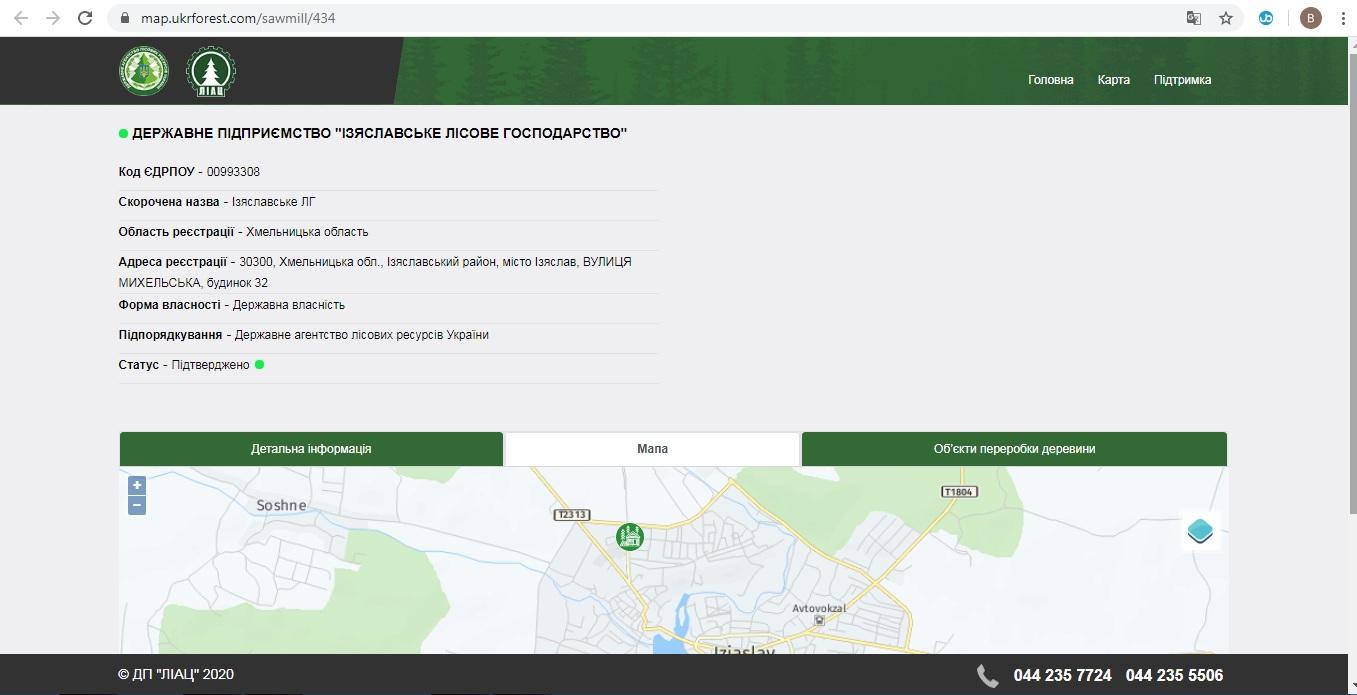Go to Головна page
Screen dimensions: 1357x695
[x=1050, y=80]
